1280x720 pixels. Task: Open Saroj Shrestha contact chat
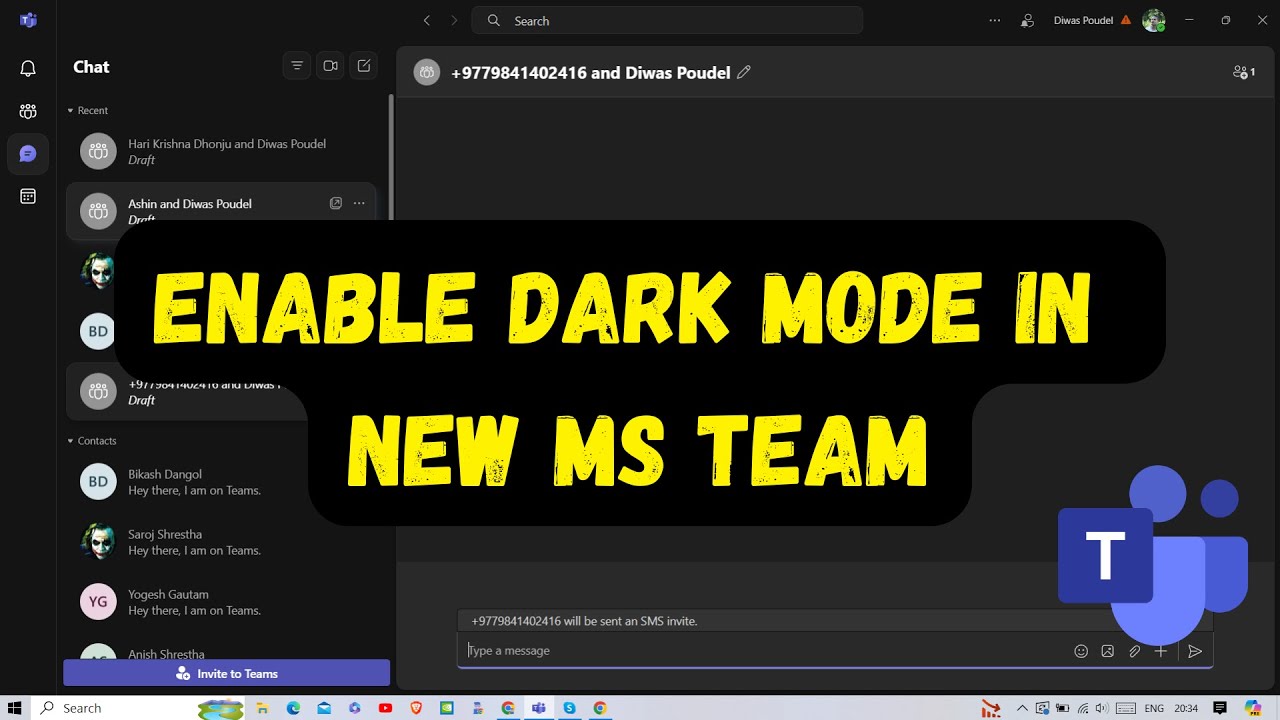coord(221,542)
